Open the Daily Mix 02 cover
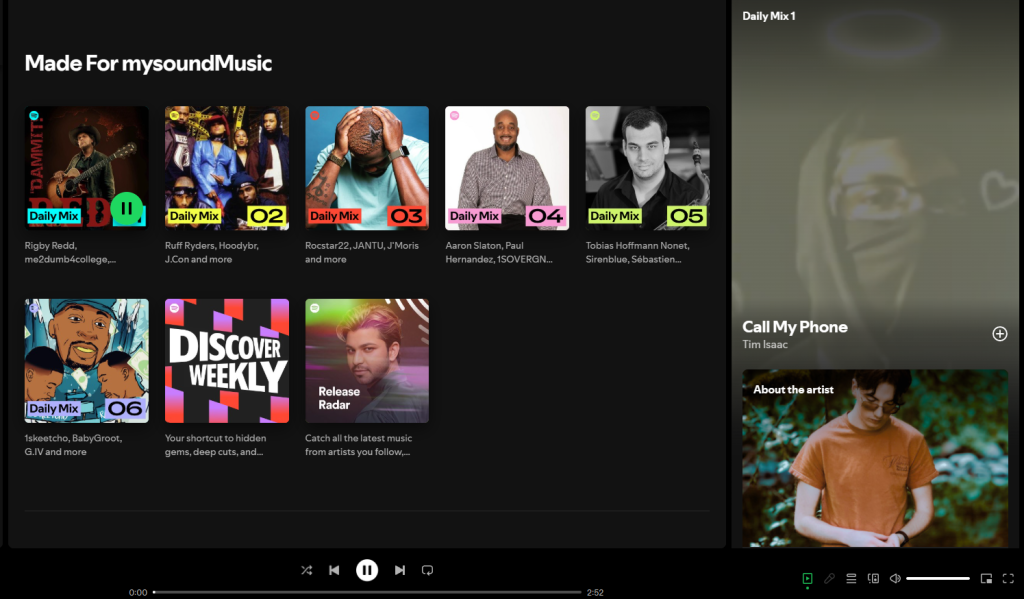The width and height of the screenshot is (1024, 599). pos(227,168)
